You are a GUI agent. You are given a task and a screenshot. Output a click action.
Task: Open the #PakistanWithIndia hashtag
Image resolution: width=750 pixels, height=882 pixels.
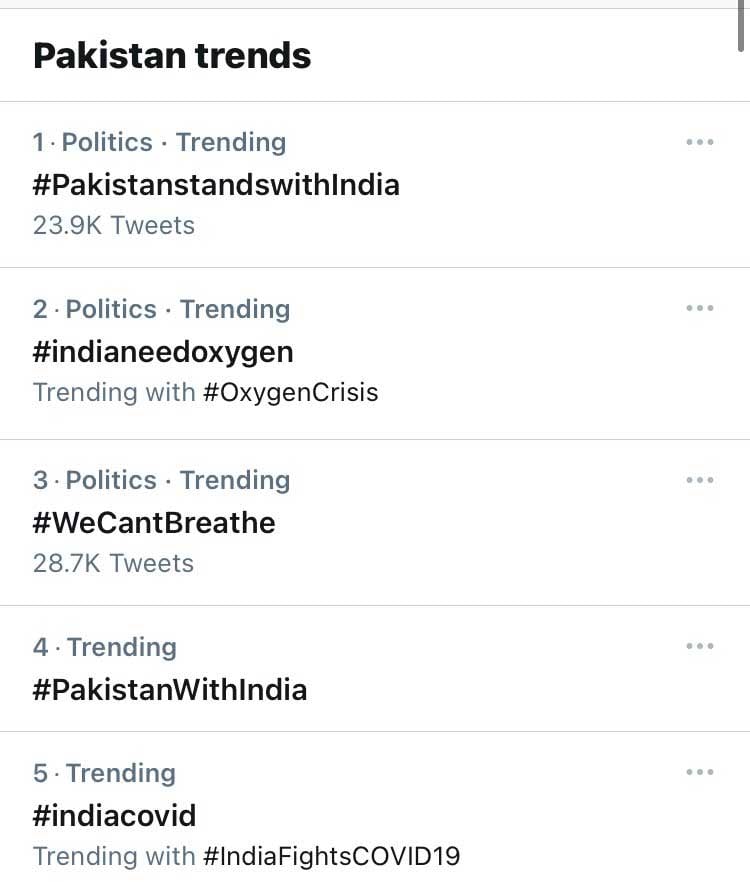coord(170,690)
